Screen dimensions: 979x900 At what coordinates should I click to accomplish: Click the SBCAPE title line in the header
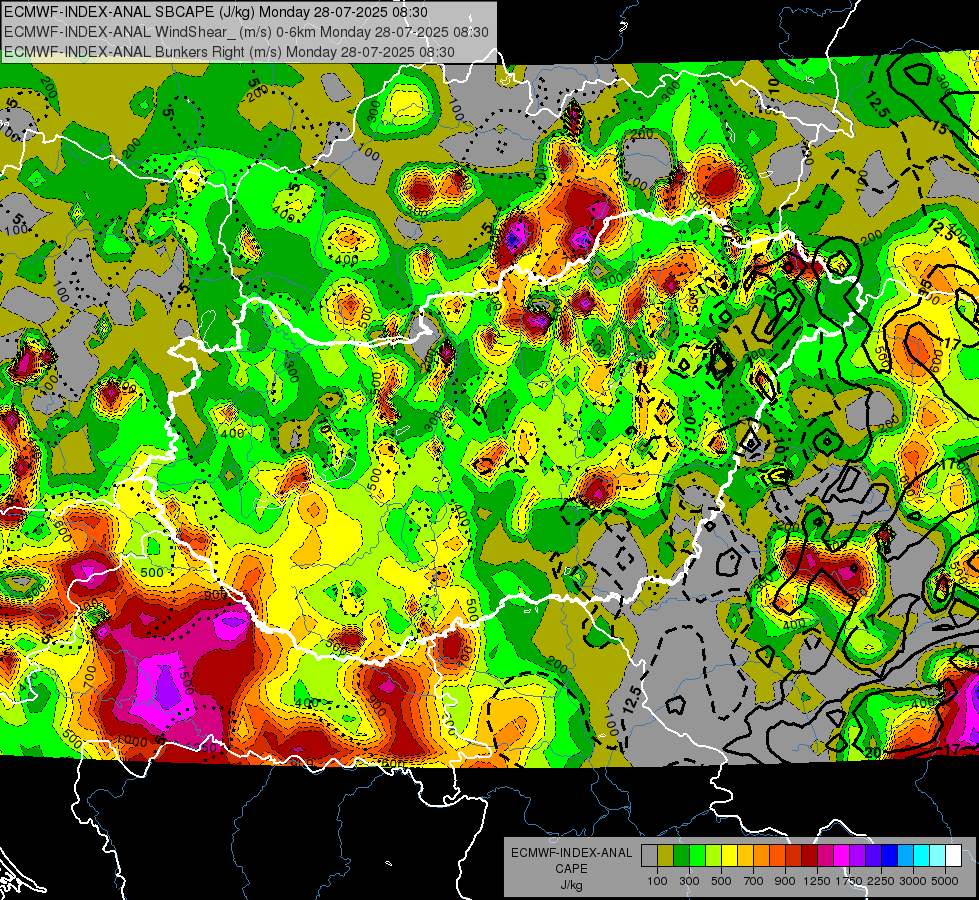click(x=216, y=12)
